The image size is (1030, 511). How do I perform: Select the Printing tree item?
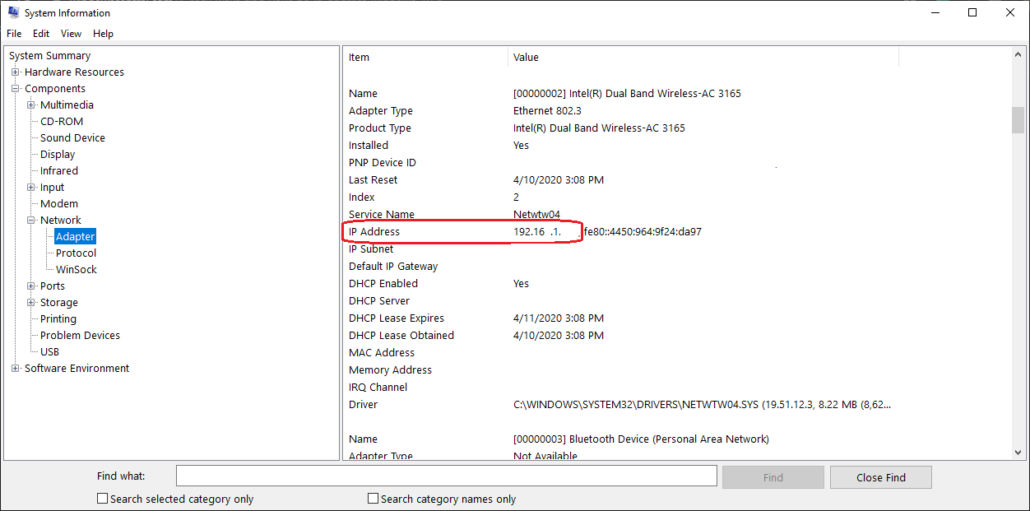coord(58,319)
